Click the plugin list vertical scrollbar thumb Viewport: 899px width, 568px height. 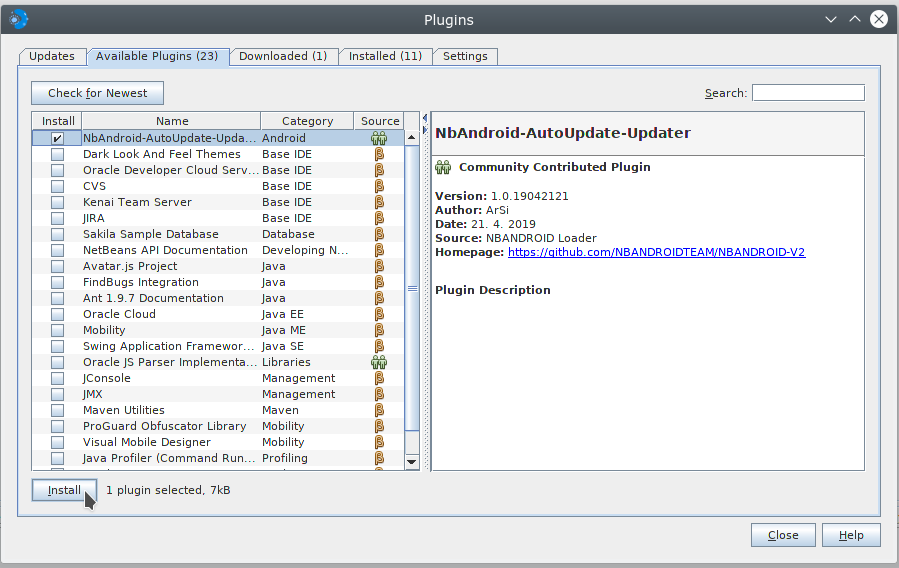coord(411,288)
